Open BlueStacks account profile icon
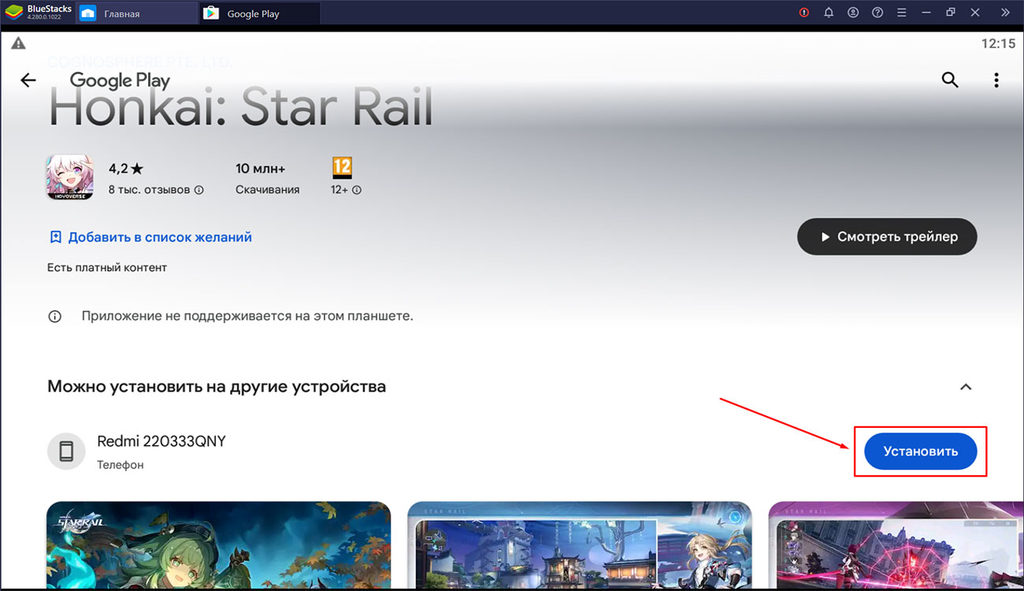Screen dimensions: 1024x591 (853, 12)
